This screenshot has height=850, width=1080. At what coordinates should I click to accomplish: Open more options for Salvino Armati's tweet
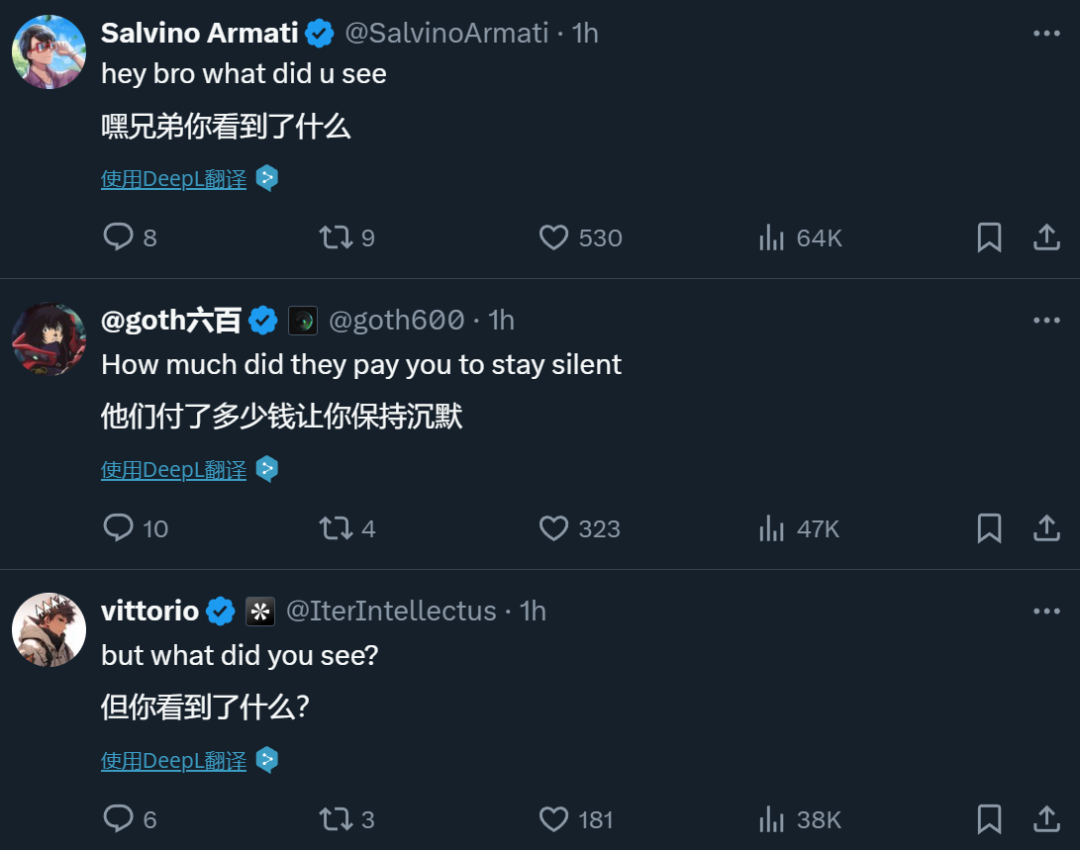(1046, 33)
